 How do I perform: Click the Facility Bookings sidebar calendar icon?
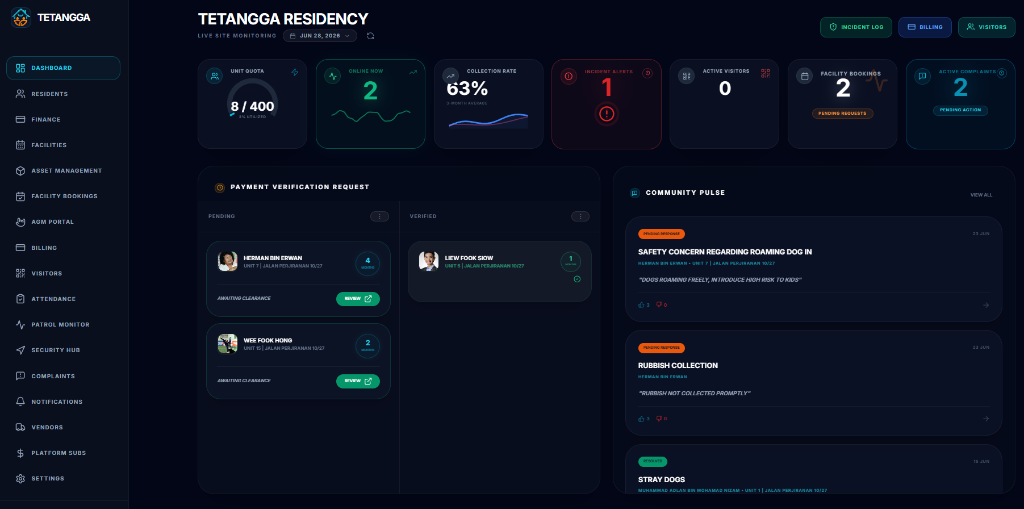coord(20,196)
